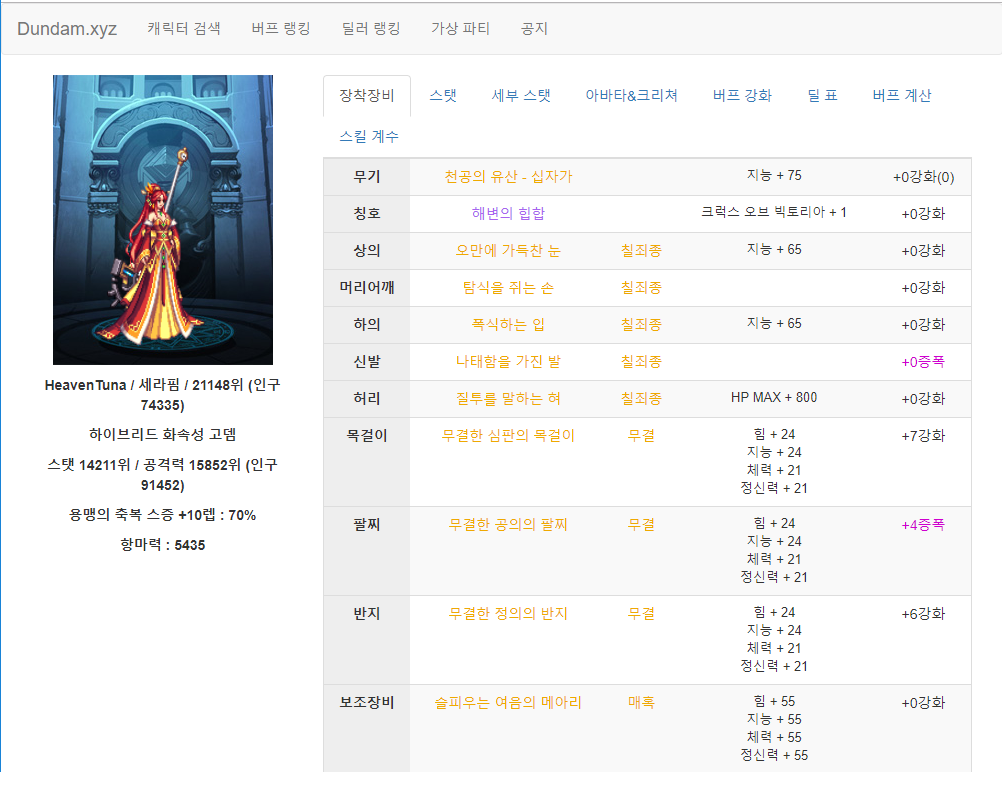Click 무결 set label in 목걸이 row

tap(642, 436)
